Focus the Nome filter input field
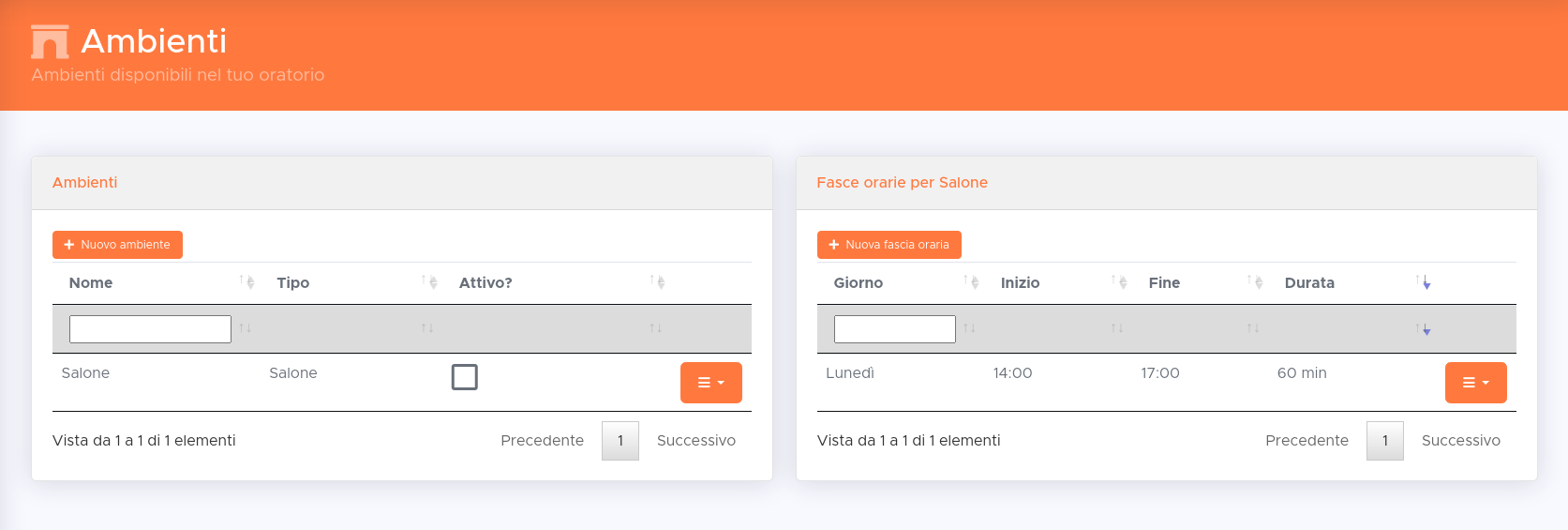The width and height of the screenshot is (1568, 530). click(x=150, y=329)
